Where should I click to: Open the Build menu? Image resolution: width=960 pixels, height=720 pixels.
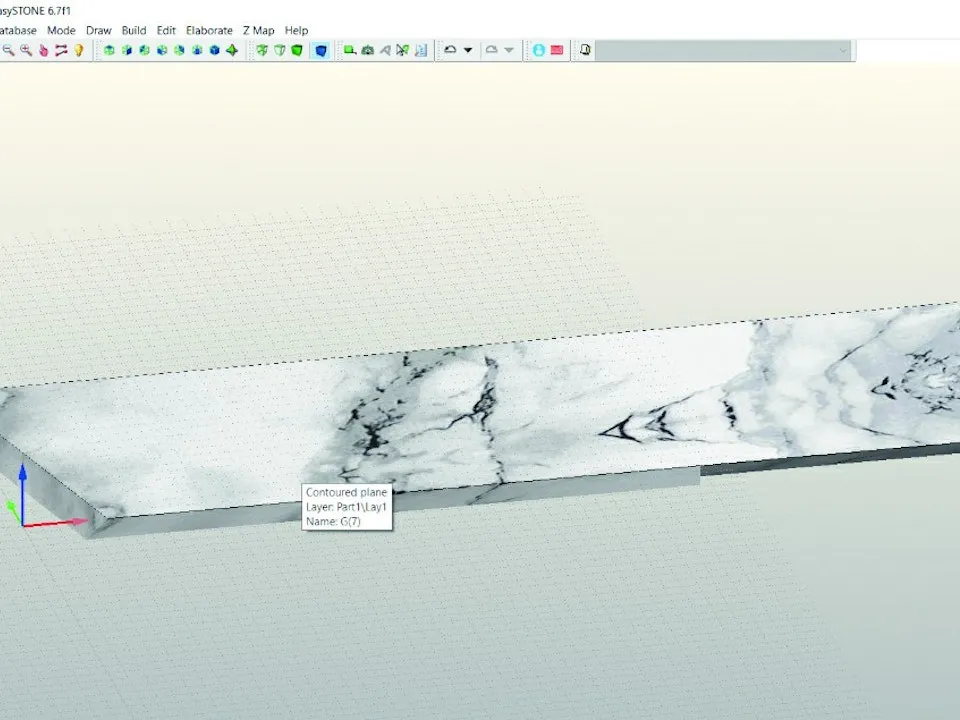133,30
